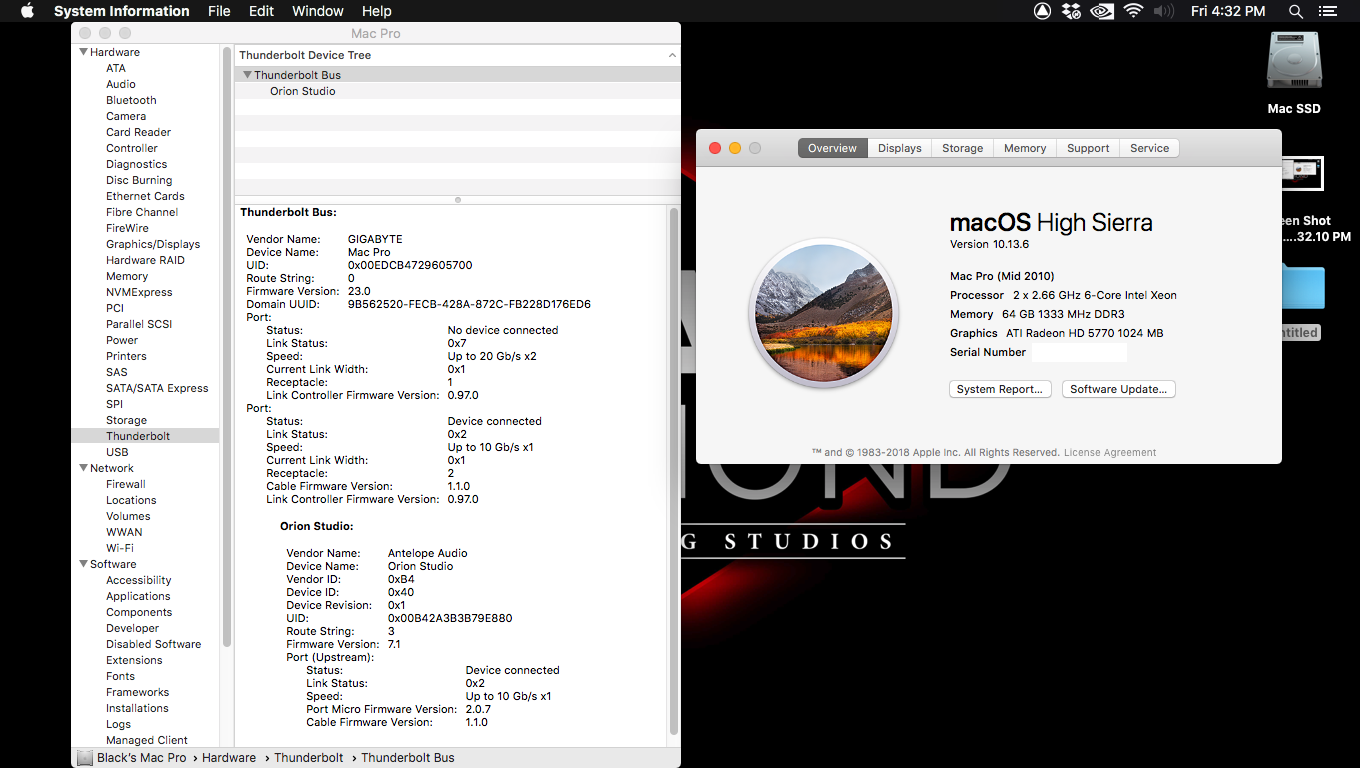Select Bluetooth in the sidebar
The image size is (1360, 768).
pos(131,100)
